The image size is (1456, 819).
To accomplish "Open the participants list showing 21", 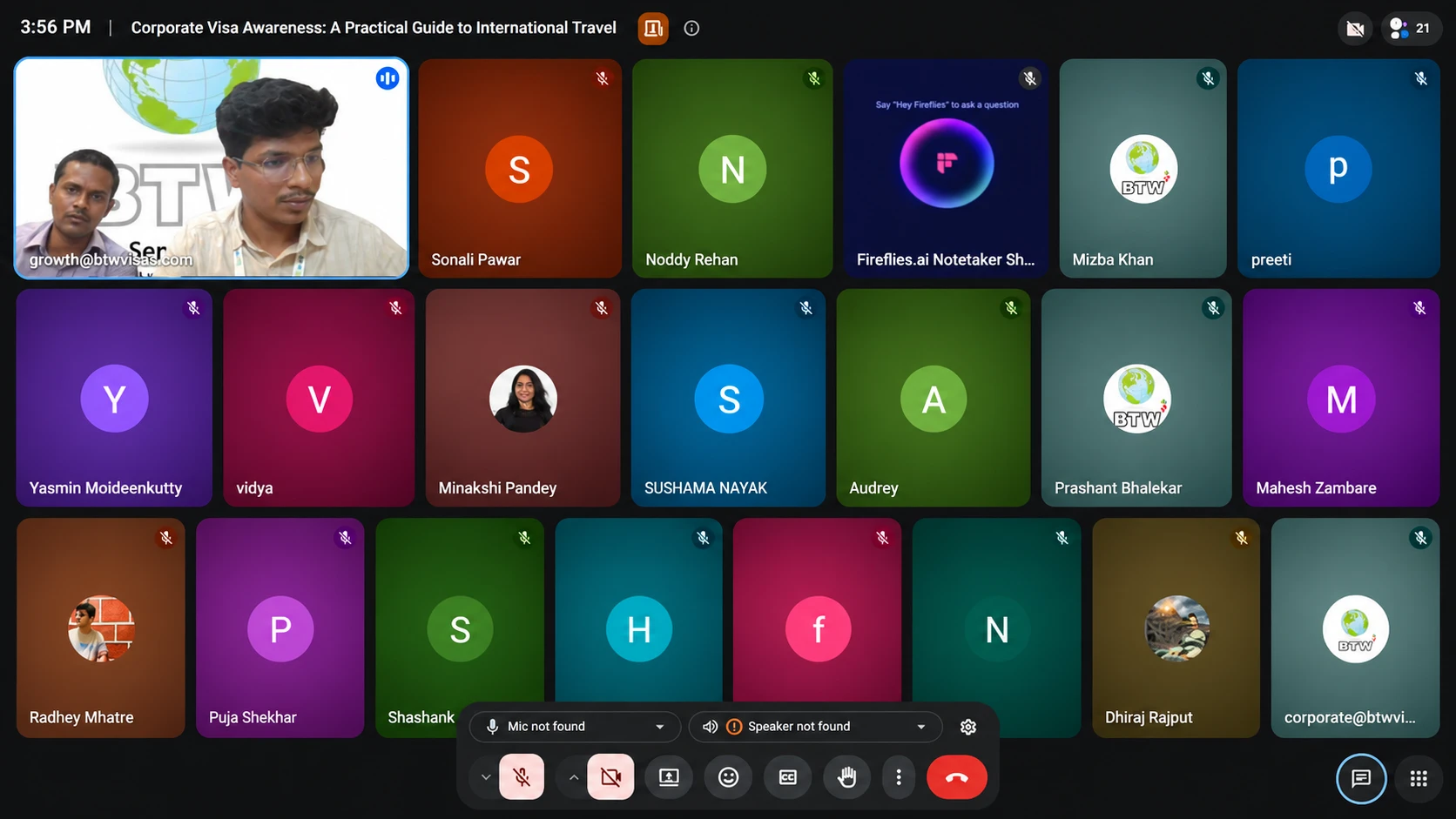I will 1411,28.
